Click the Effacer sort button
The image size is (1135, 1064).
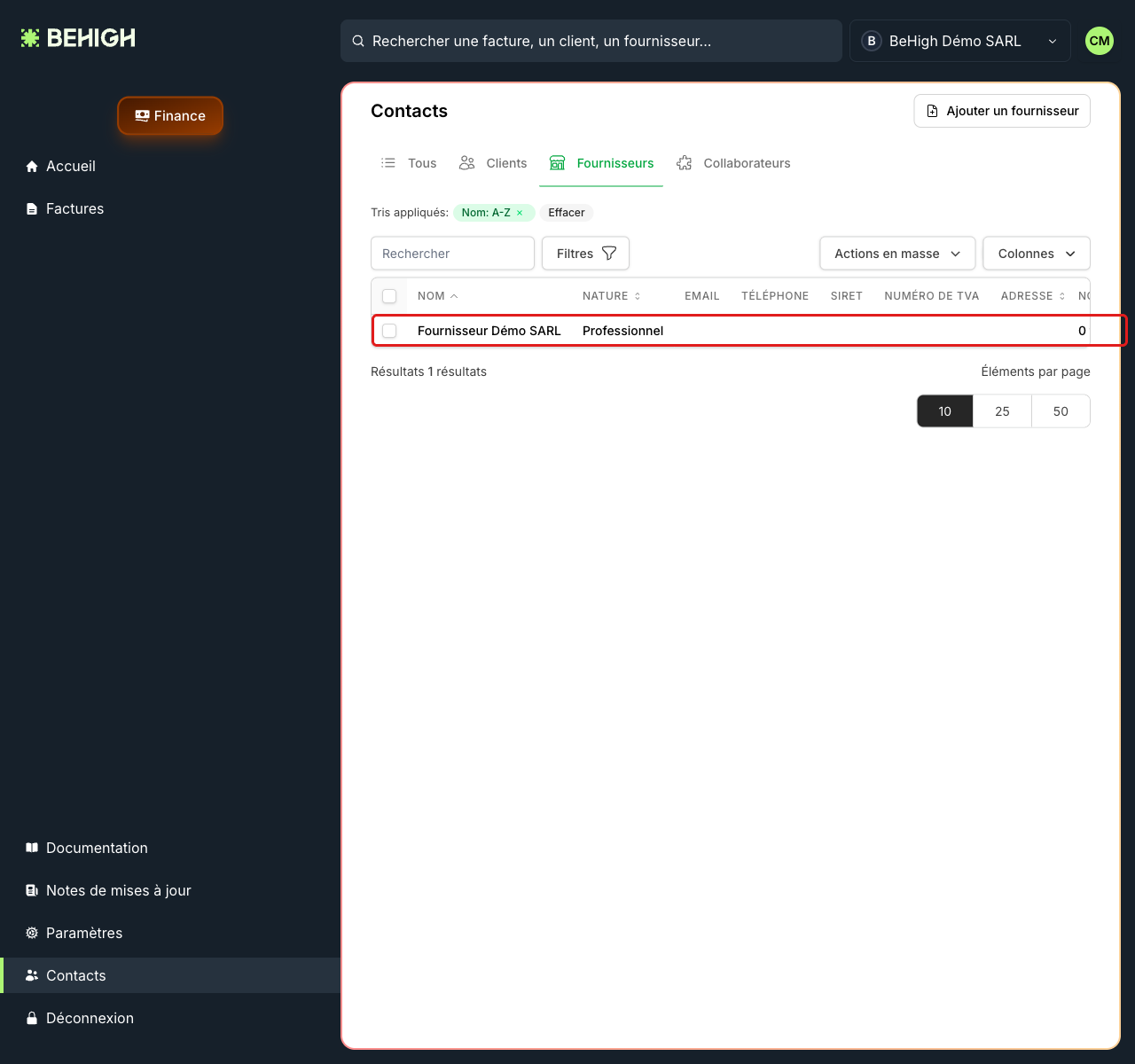[x=567, y=213]
